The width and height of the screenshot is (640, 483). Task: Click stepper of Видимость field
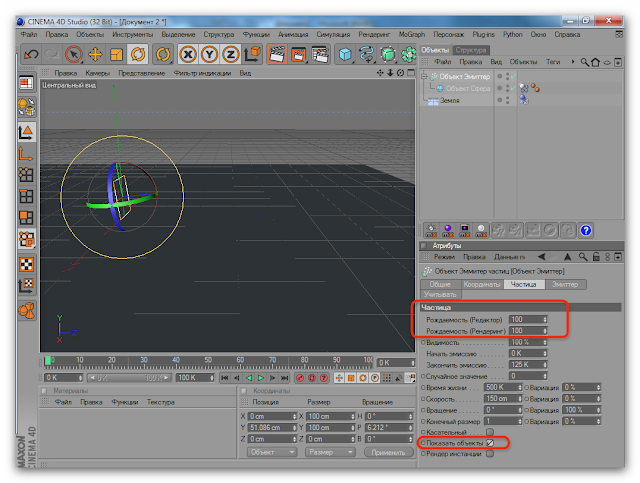(x=545, y=342)
